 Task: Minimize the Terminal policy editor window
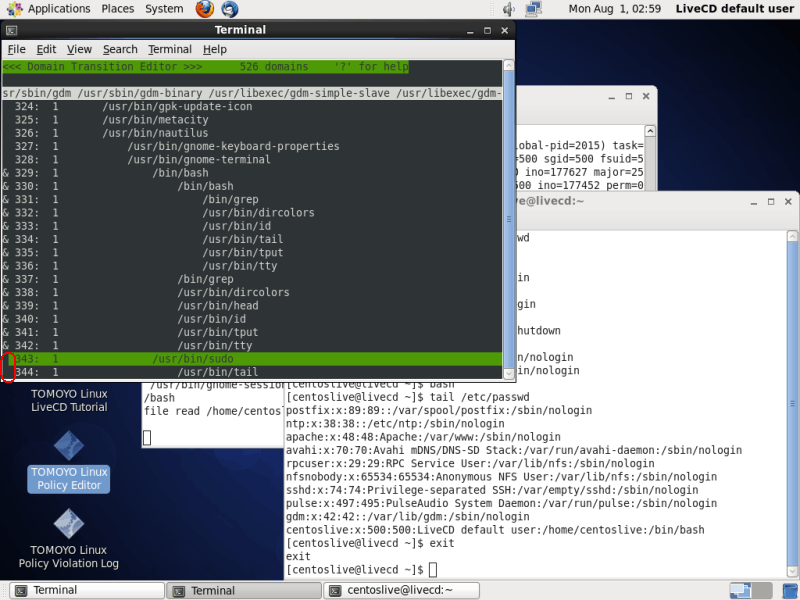point(470,31)
